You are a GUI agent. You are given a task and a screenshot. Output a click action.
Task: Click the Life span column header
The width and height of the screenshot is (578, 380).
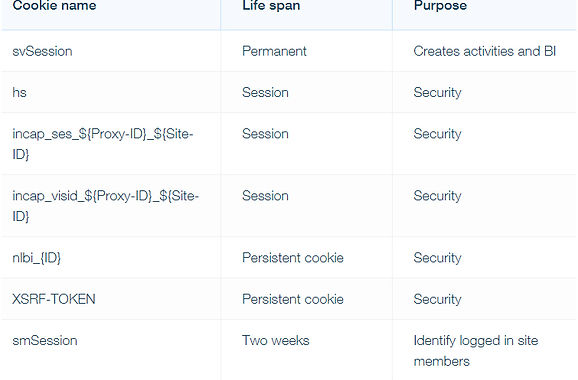[x=271, y=6]
